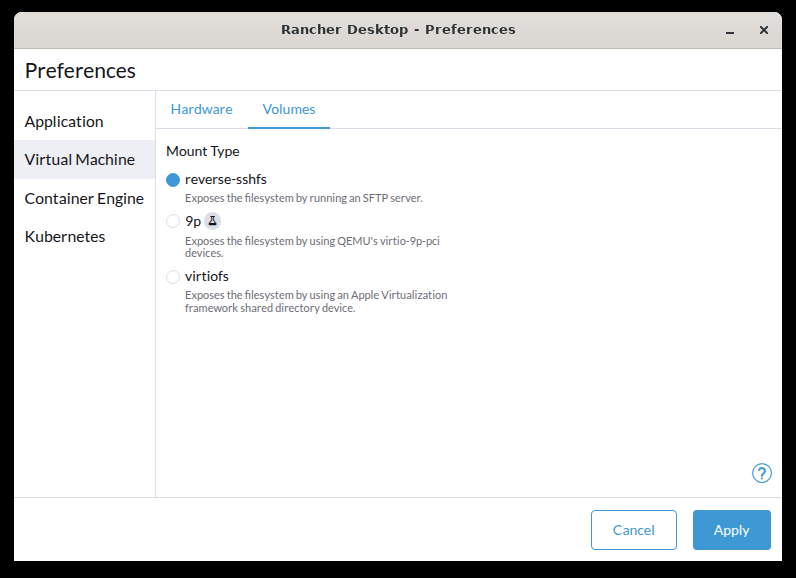Select the reverse-sshfs mount type
Image resolution: width=796 pixels, height=578 pixels.
coord(173,180)
